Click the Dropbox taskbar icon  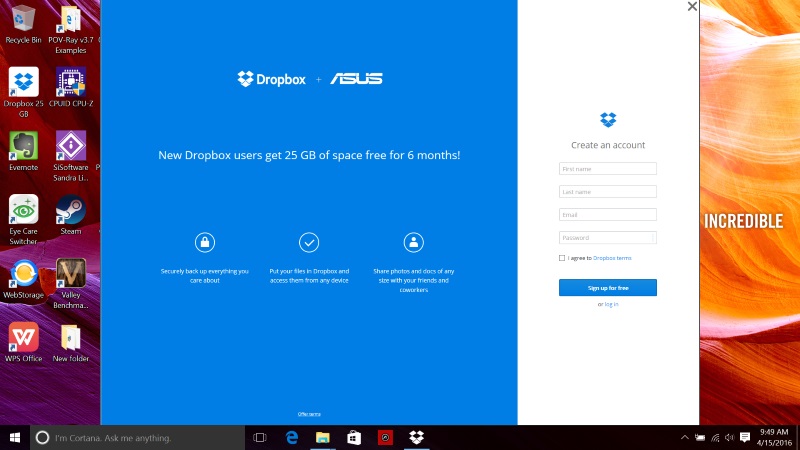[416, 438]
